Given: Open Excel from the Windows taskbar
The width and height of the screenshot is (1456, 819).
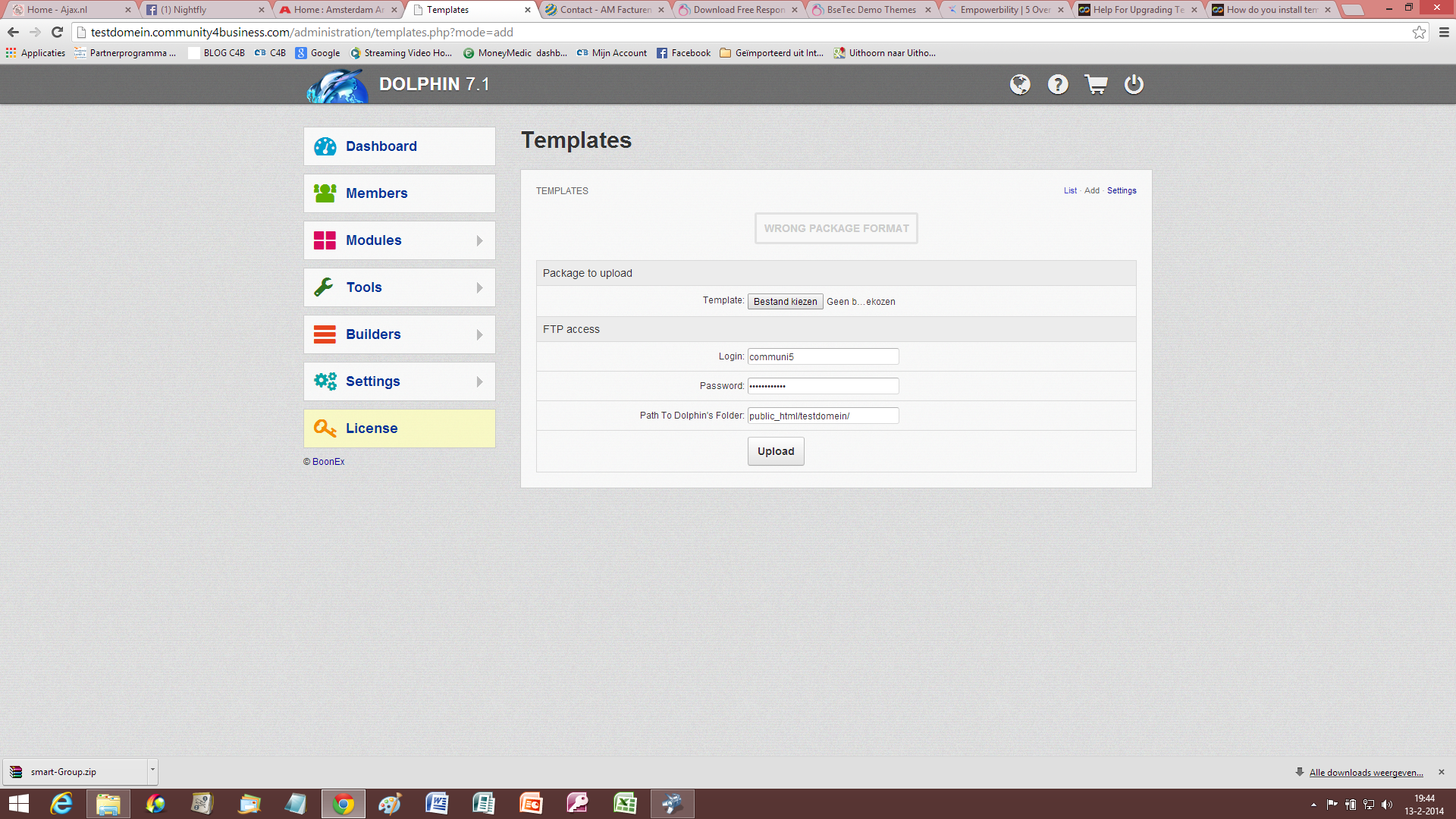Looking at the screenshot, I should [625, 803].
